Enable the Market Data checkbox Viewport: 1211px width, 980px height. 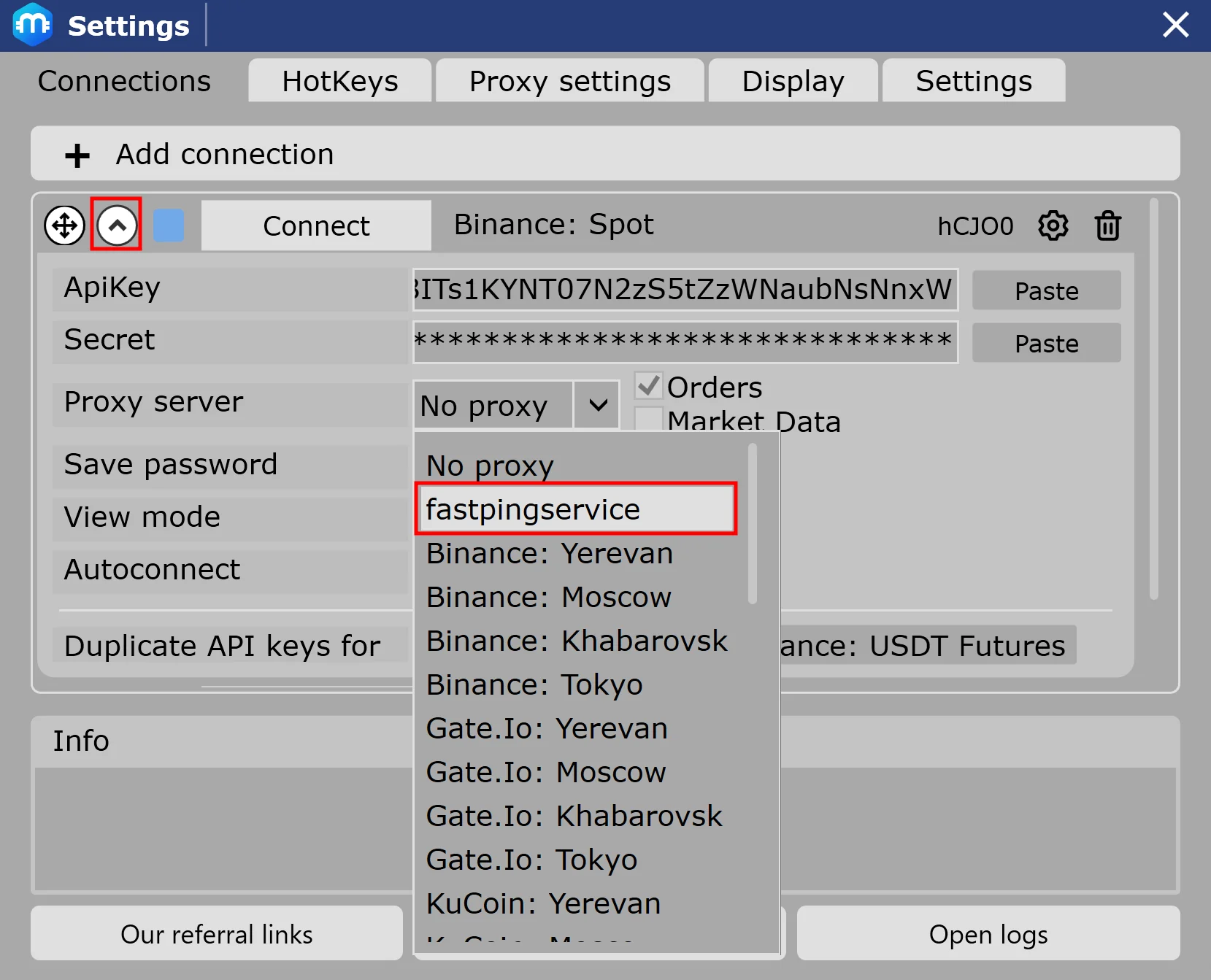648,420
